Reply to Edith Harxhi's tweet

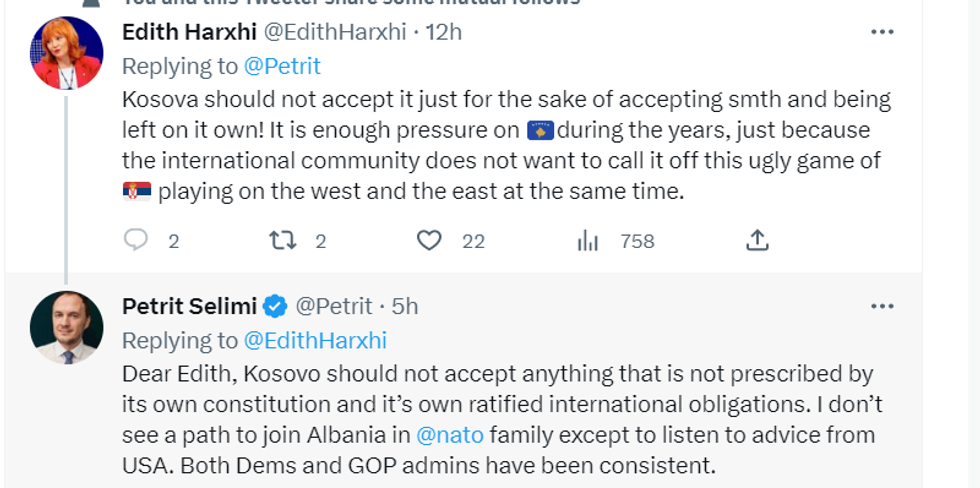(x=136, y=240)
